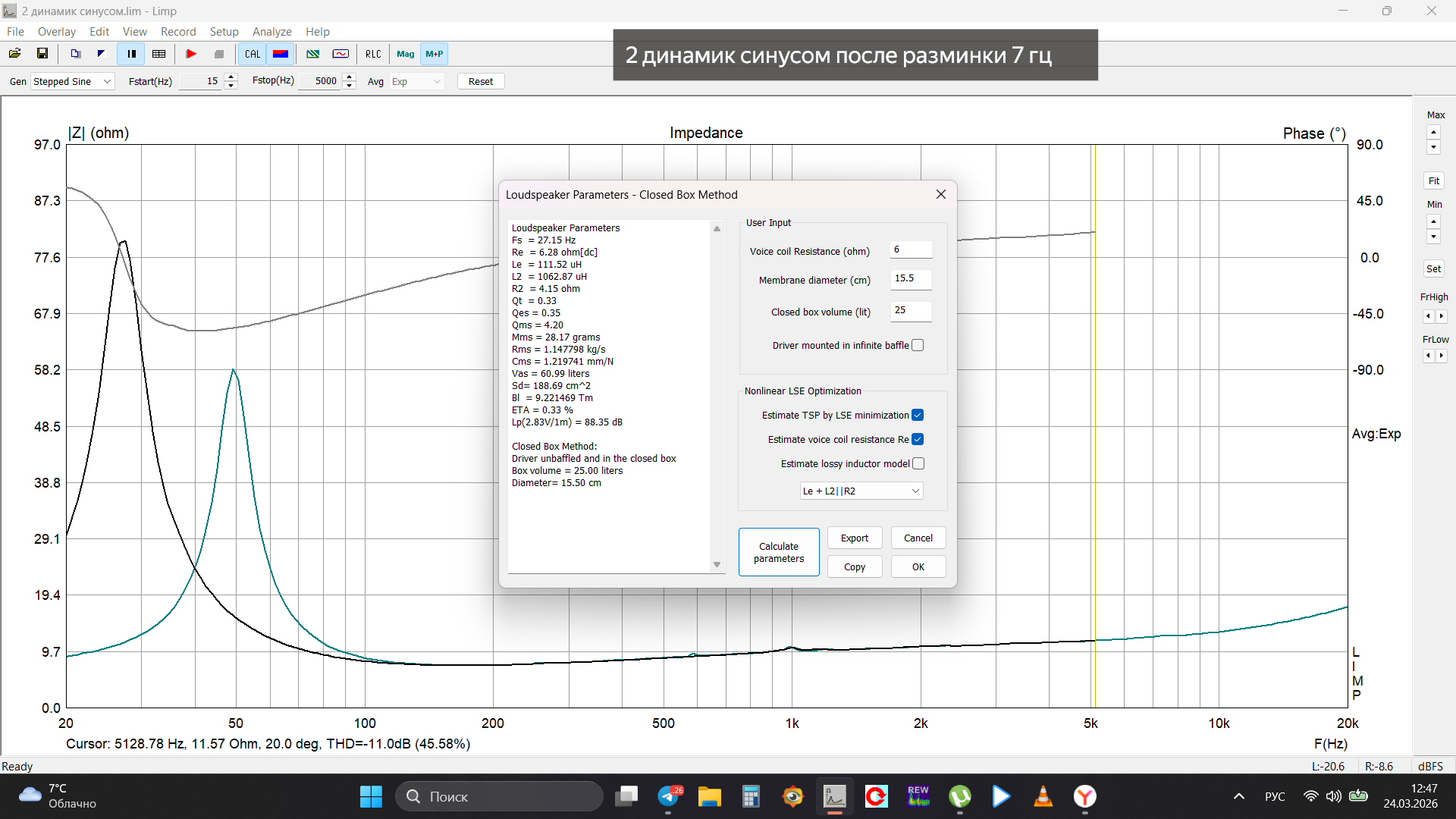Check Estimate lossy inductor model
The image size is (1456, 819).
coord(918,464)
